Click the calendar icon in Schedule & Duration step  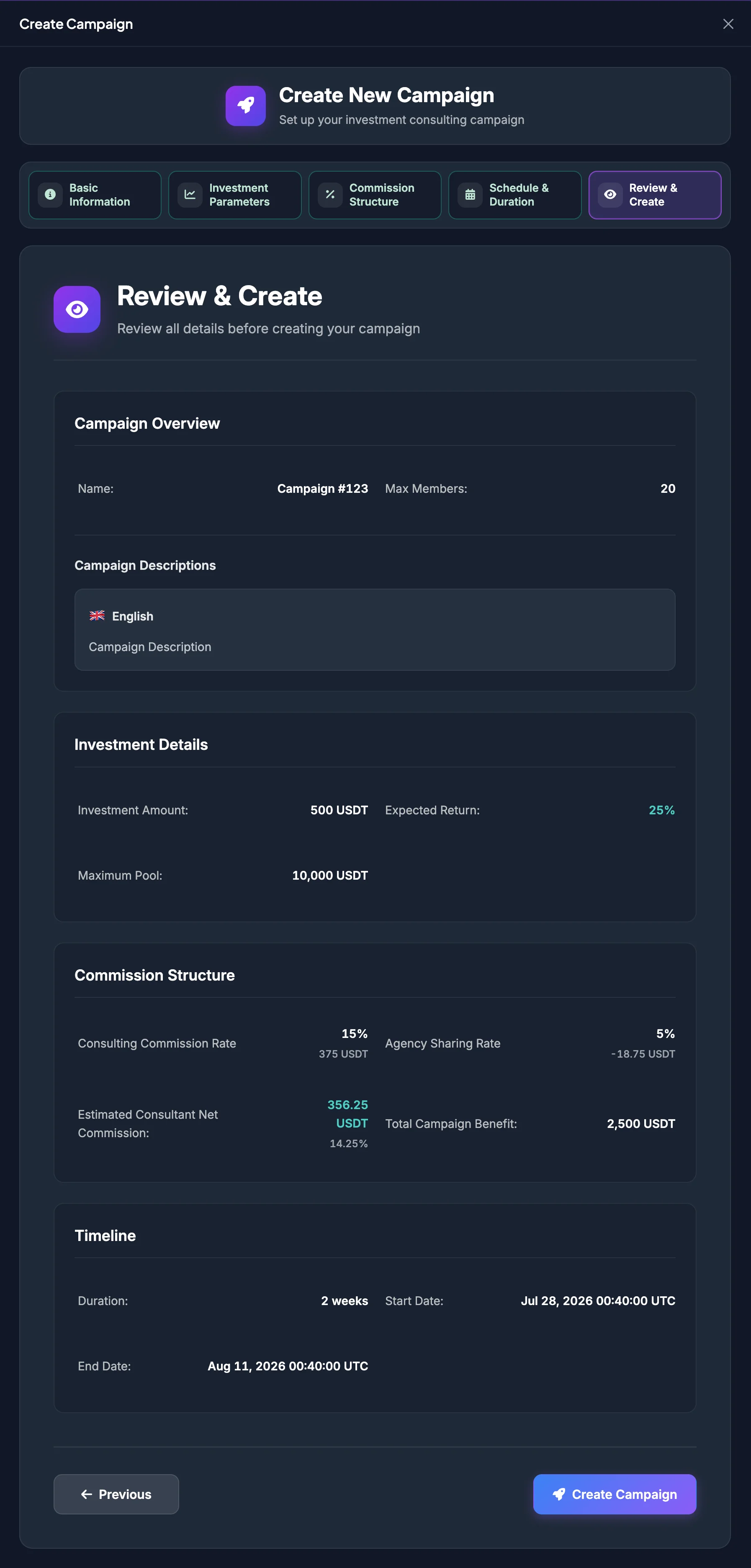point(470,195)
